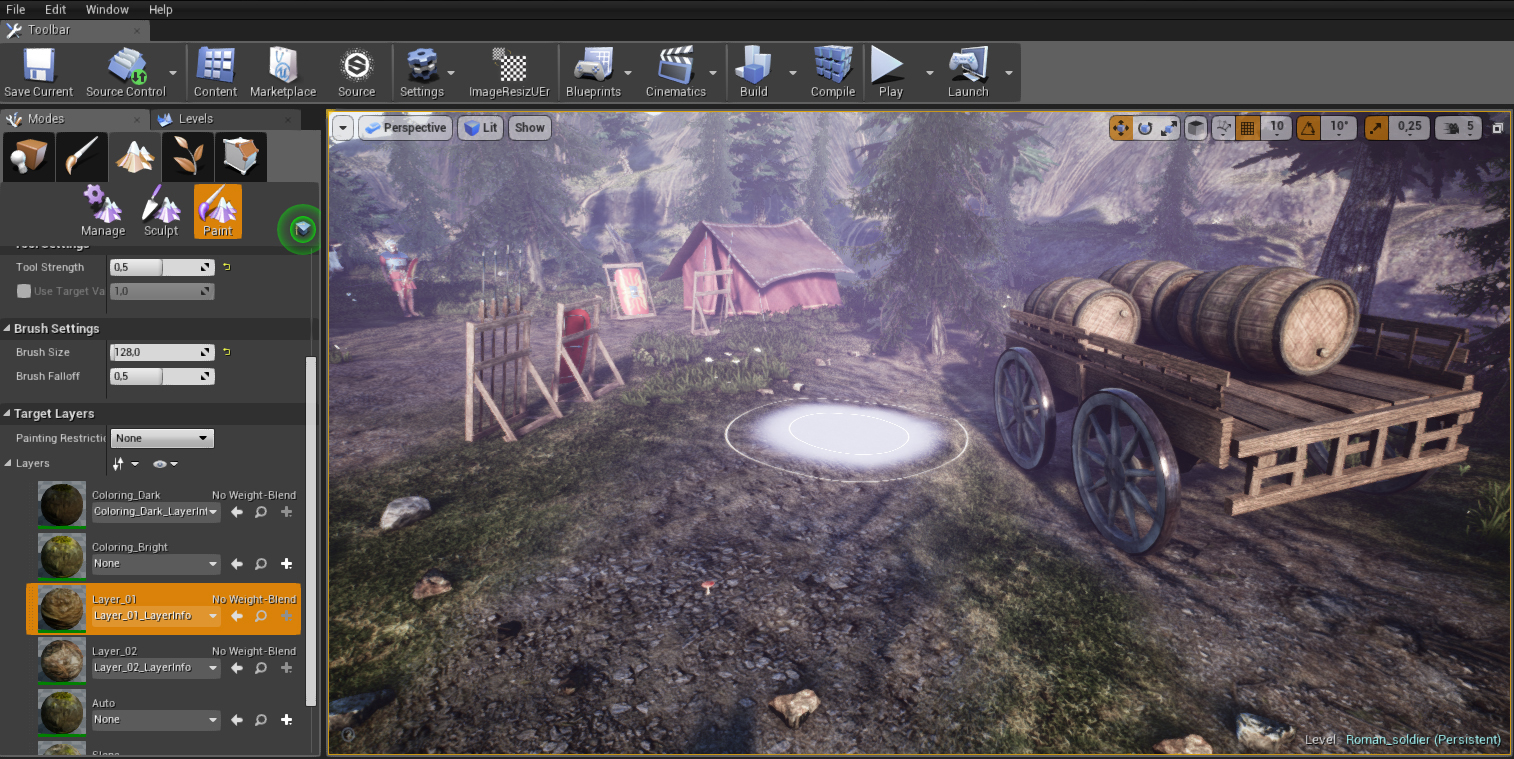Viewport: 1514px width, 759px height.
Task: Select the rotate gizmo in the viewport
Action: click(x=1146, y=128)
